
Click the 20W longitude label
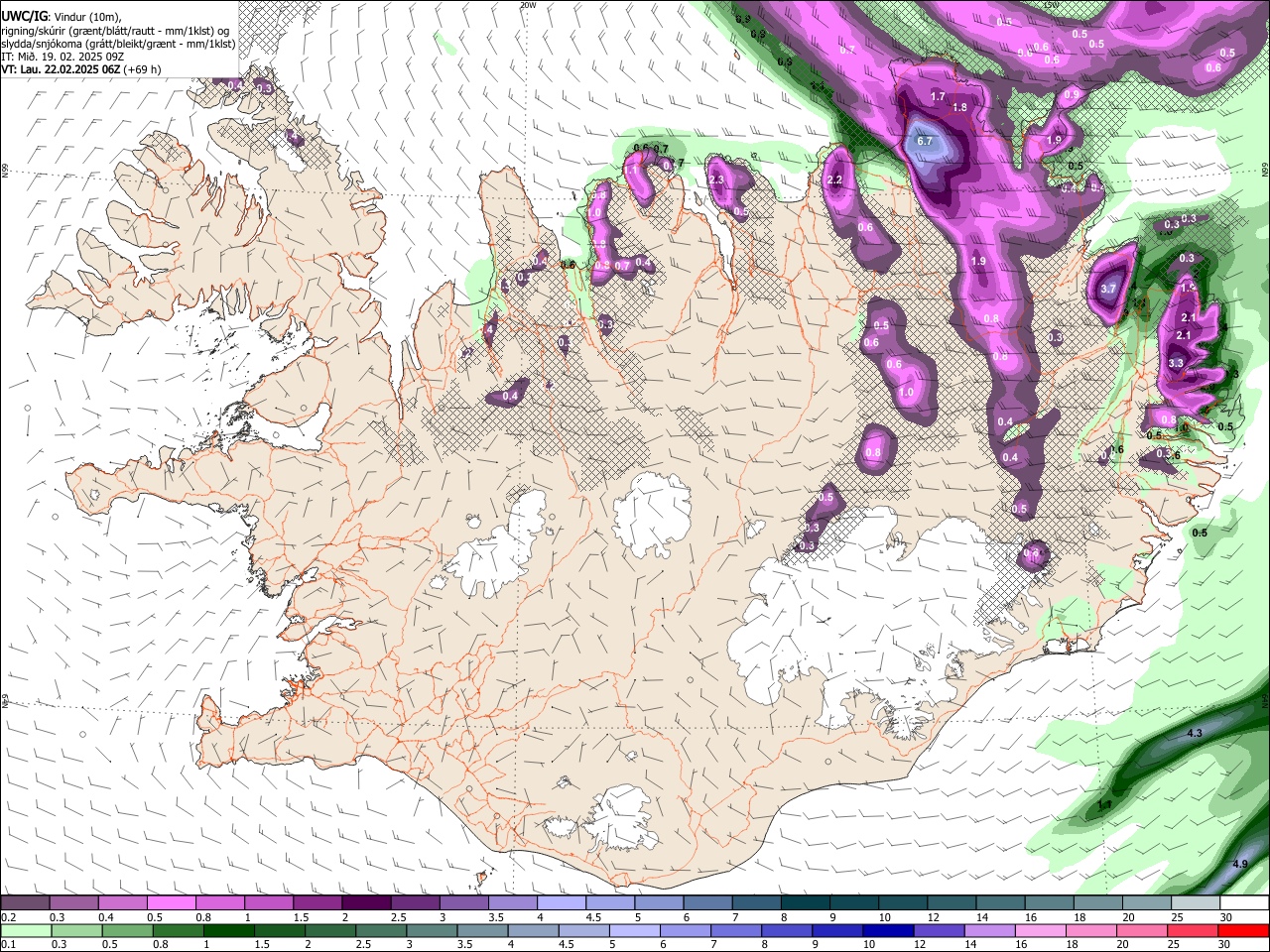528,5
